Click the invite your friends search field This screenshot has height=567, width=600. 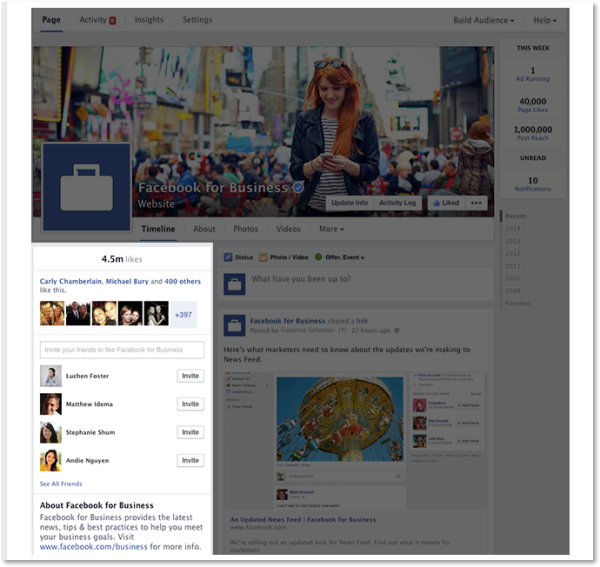point(122,350)
